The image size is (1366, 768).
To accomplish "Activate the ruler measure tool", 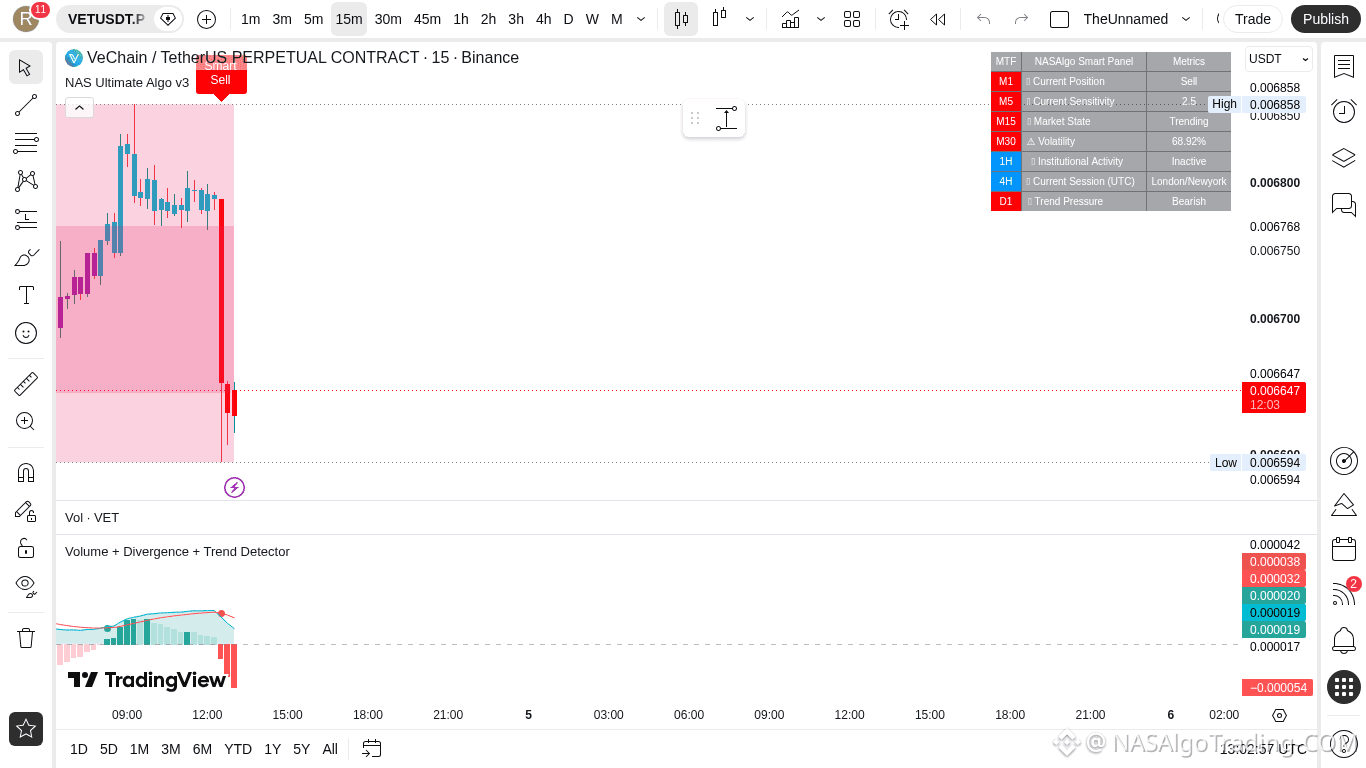I will tap(26, 383).
